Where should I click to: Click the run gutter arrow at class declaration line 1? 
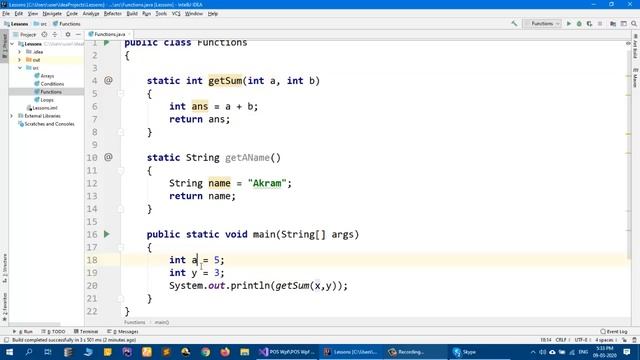click(x=107, y=42)
